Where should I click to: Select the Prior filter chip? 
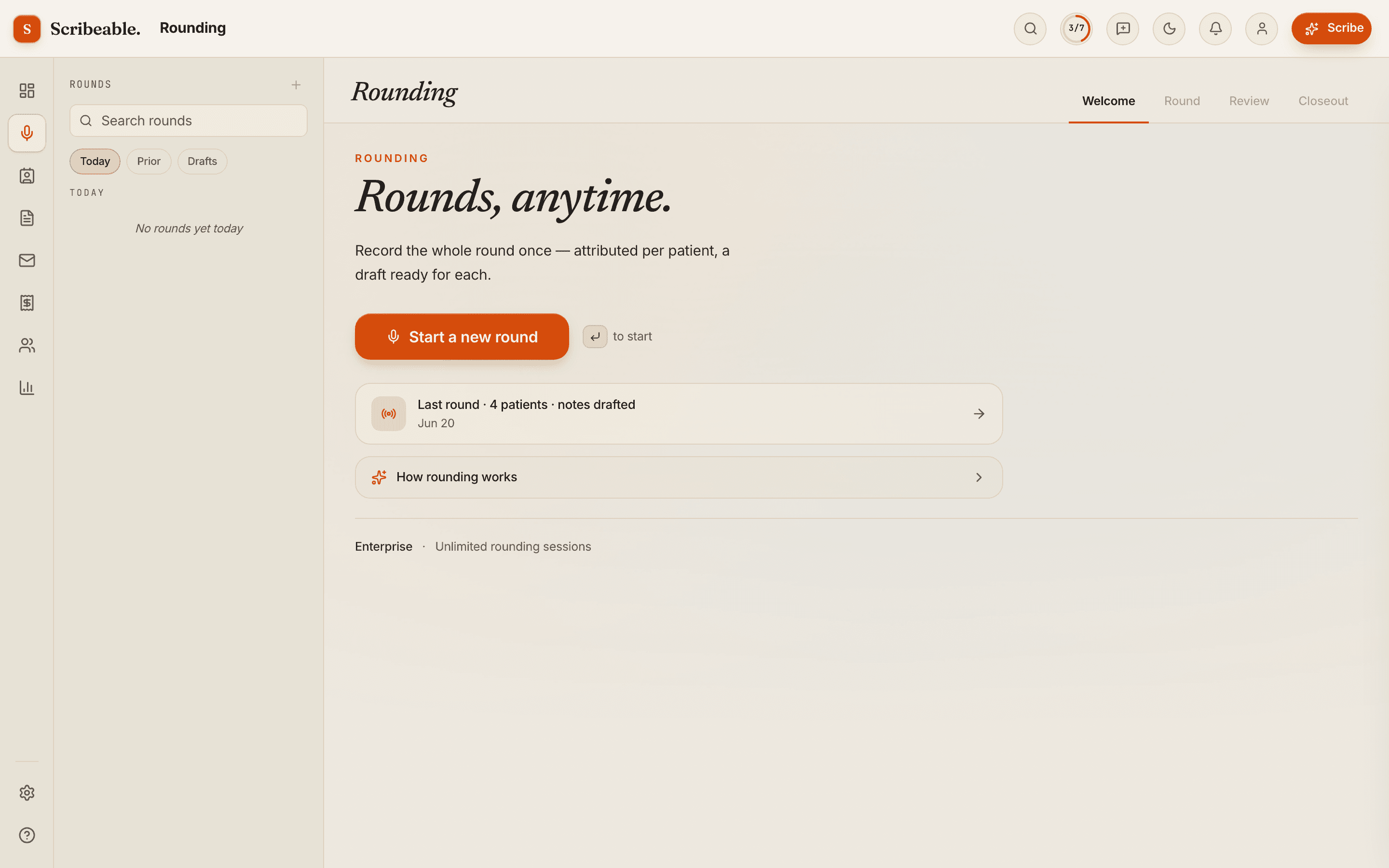tap(149, 162)
